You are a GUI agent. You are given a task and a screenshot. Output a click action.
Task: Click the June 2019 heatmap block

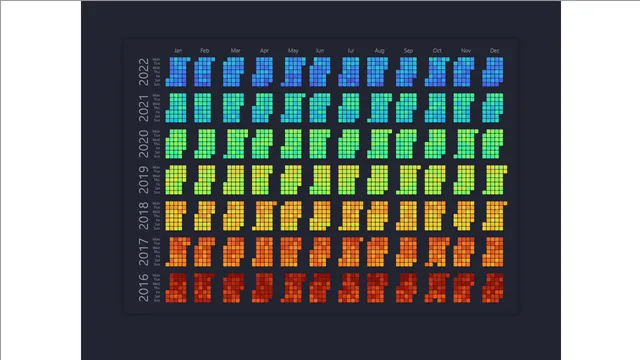click(320, 180)
